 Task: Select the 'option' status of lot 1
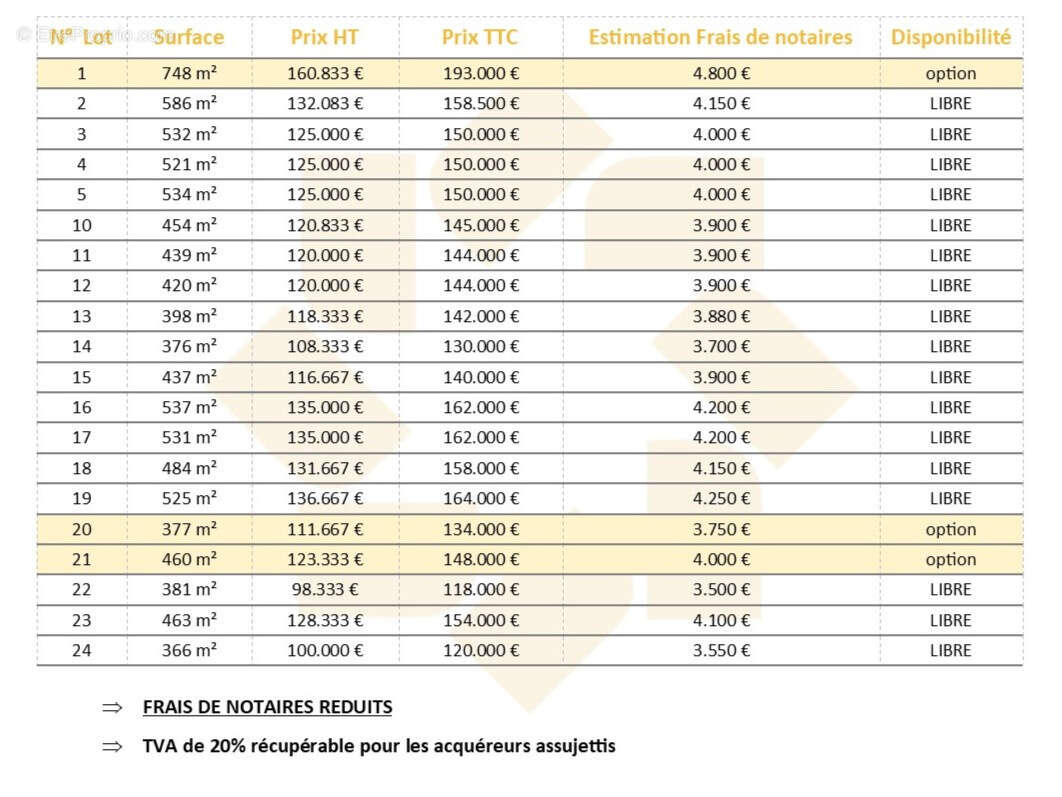[x=951, y=74]
